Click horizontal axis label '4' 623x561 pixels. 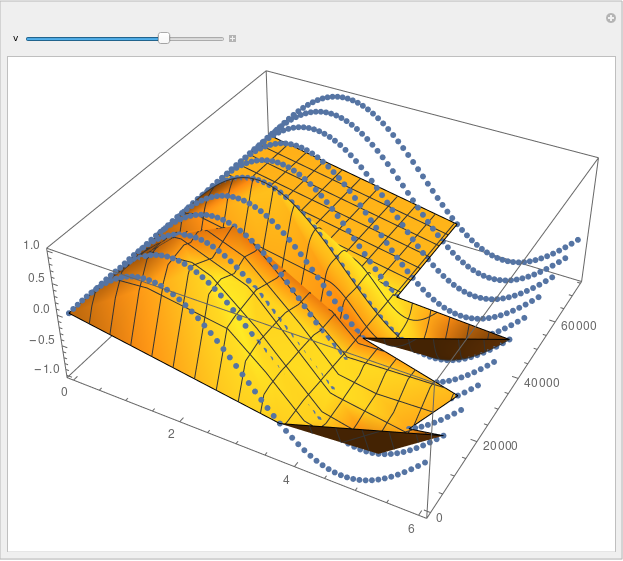286,480
